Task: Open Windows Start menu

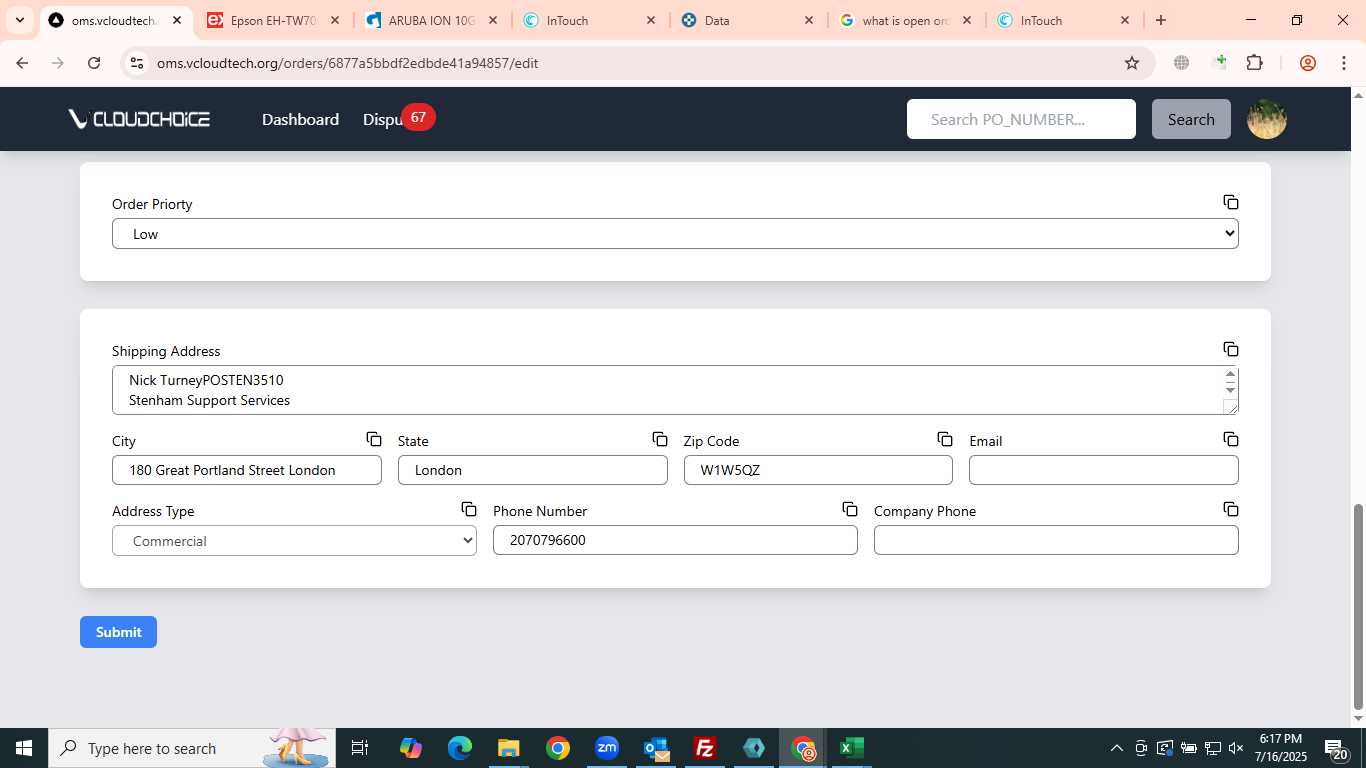Action: tap(24, 748)
